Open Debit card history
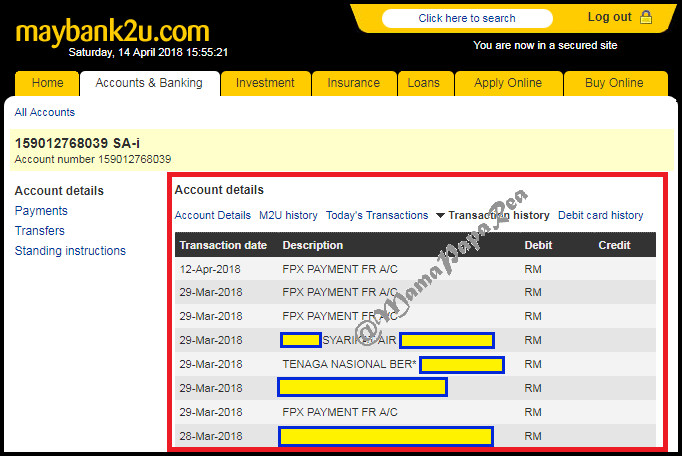The width and height of the screenshot is (682, 456). (601, 215)
